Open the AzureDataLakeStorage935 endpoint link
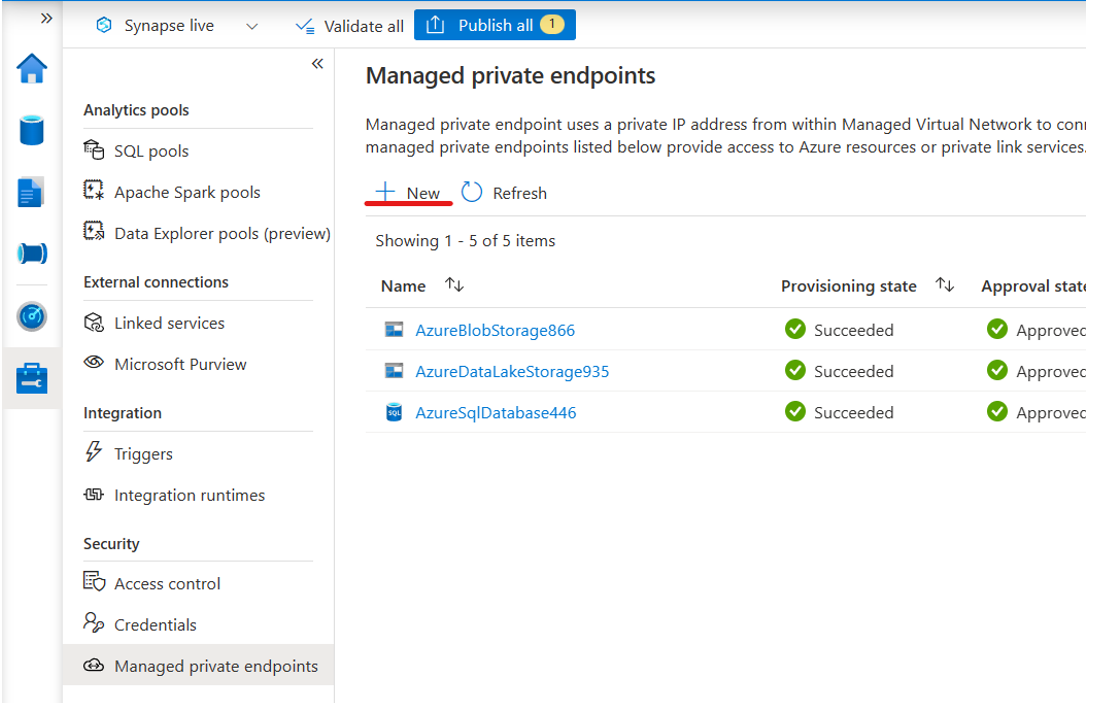The height and width of the screenshot is (703, 1105). coord(513,371)
